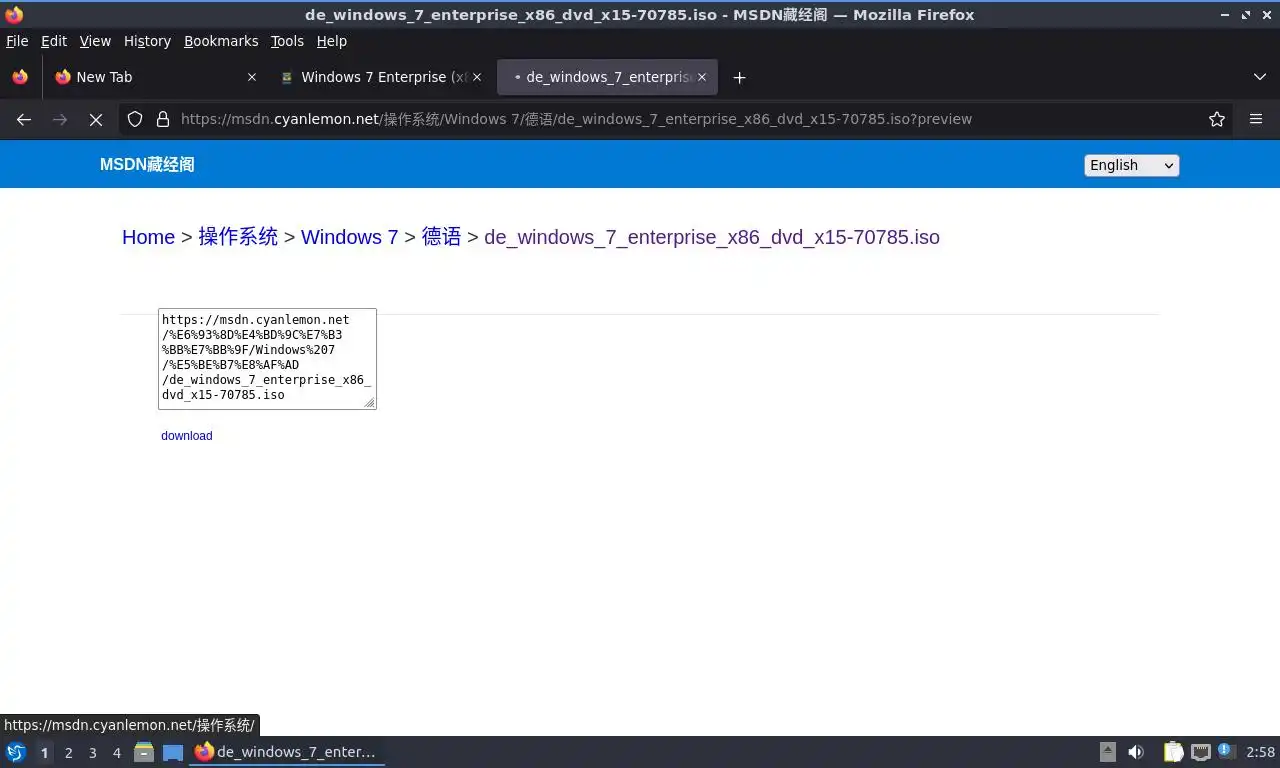Open the network connection tray icon
Screen dimensions: 1280x768
point(1200,752)
